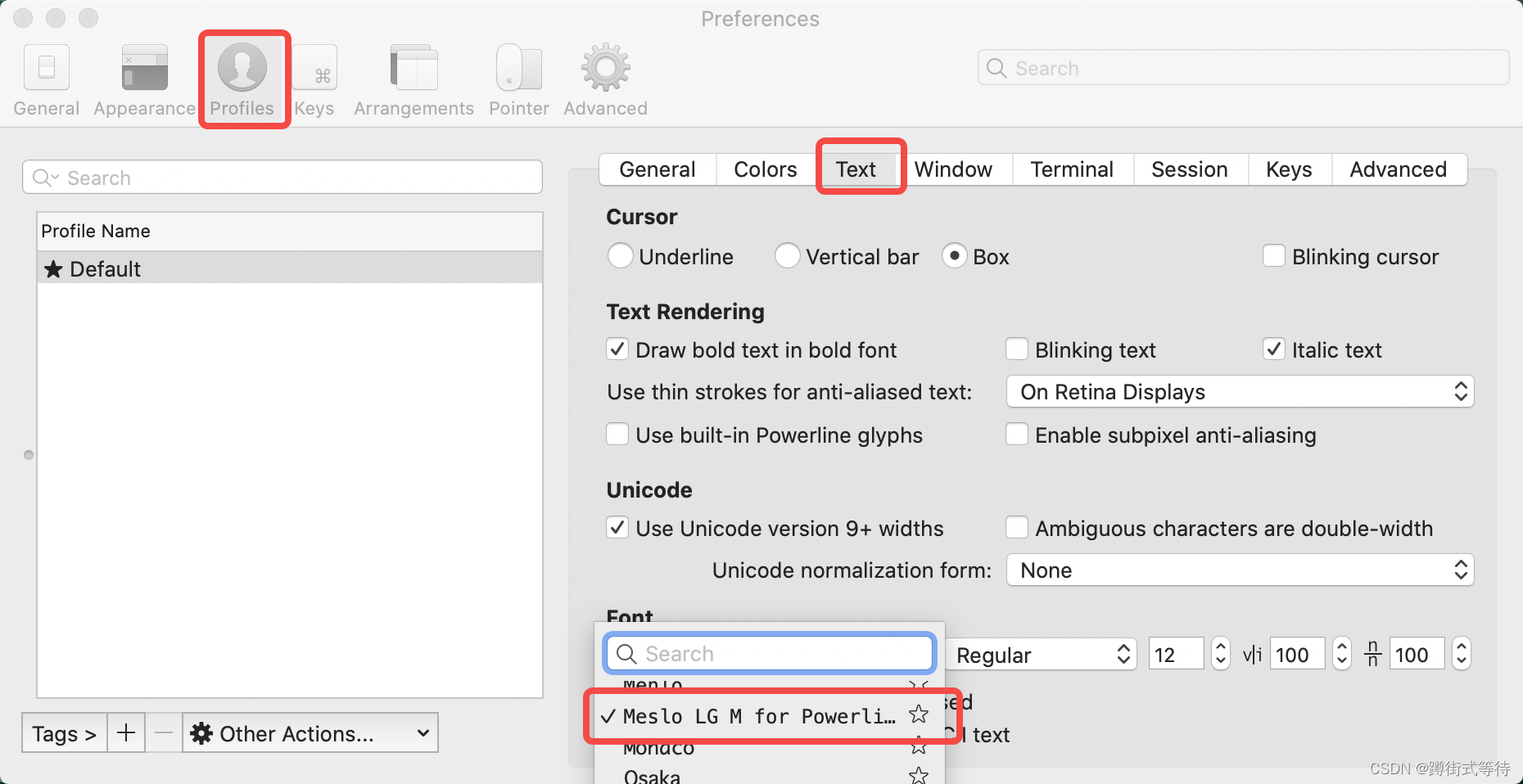Viewport: 1523px width, 784px height.
Task: Switch to the Session tab
Action: [1191, 169]
